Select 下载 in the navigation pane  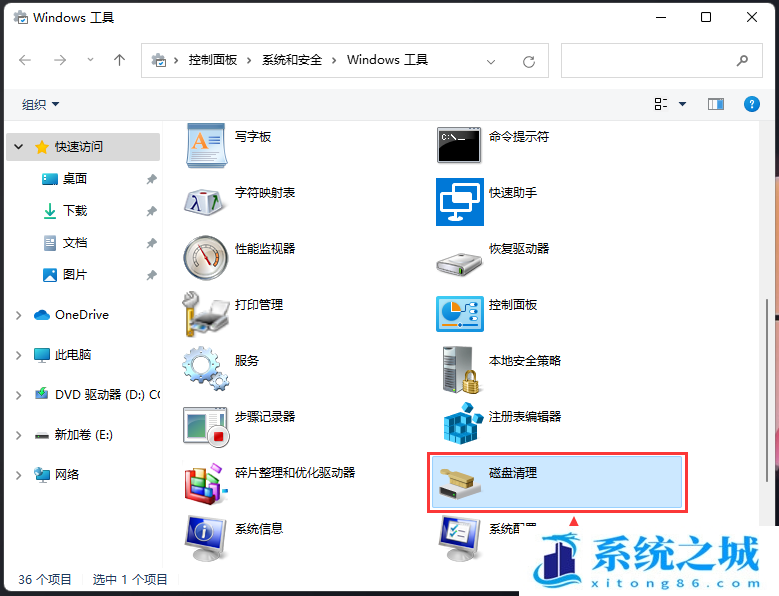coord(75,211)
